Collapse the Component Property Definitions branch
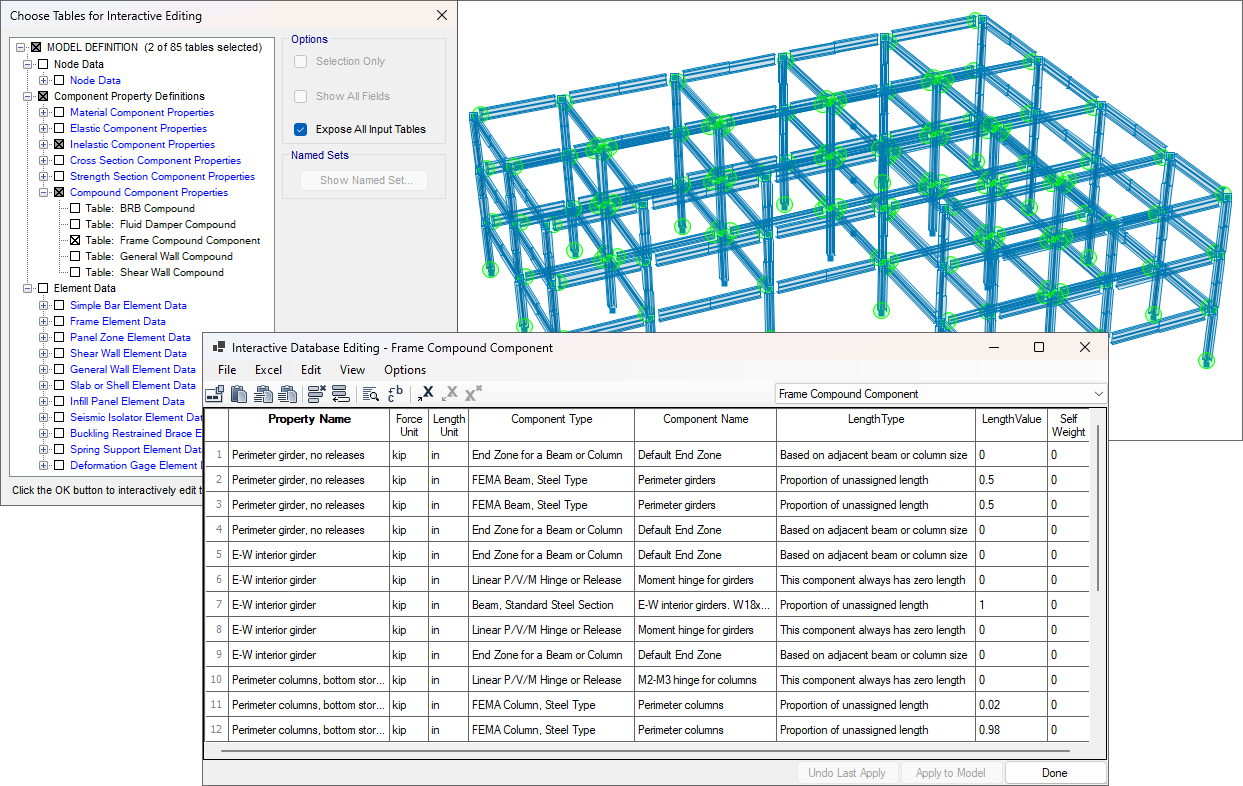The width and height of the screenshot is (1243, 786). click(28, 96)
